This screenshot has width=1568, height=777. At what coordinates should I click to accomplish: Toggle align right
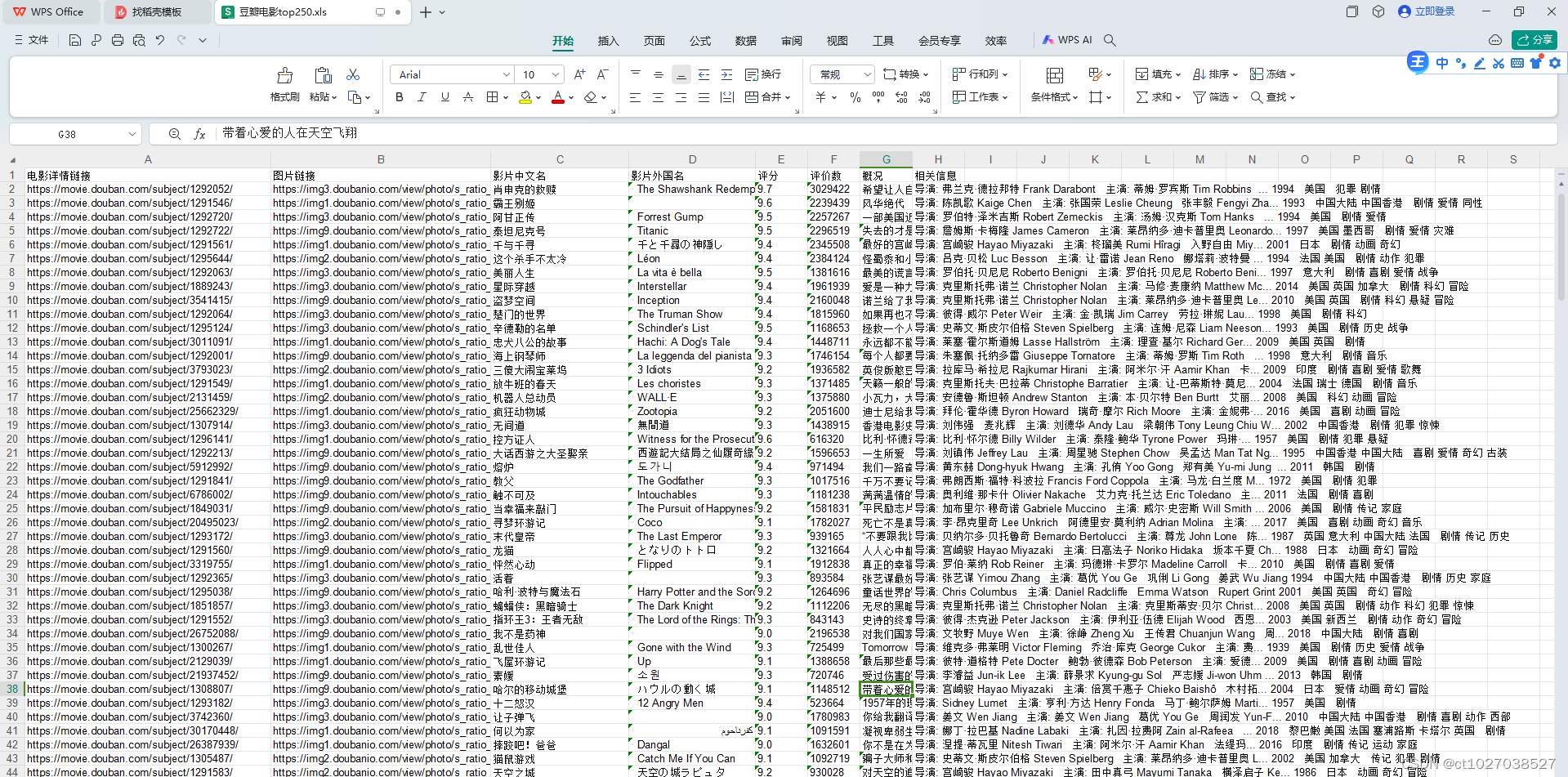pos(681,97)
